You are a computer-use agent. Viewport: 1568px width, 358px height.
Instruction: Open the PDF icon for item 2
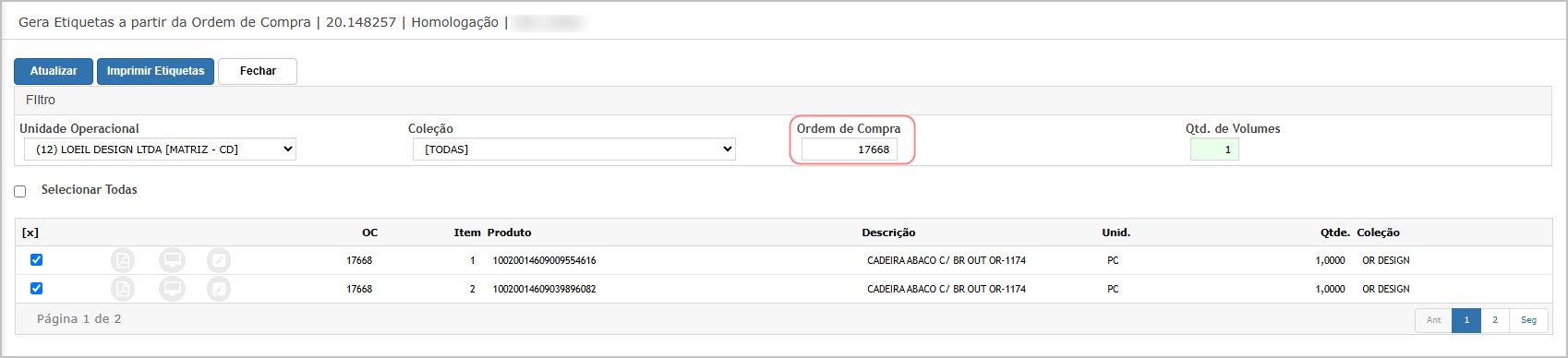click(x=123, y=289)
